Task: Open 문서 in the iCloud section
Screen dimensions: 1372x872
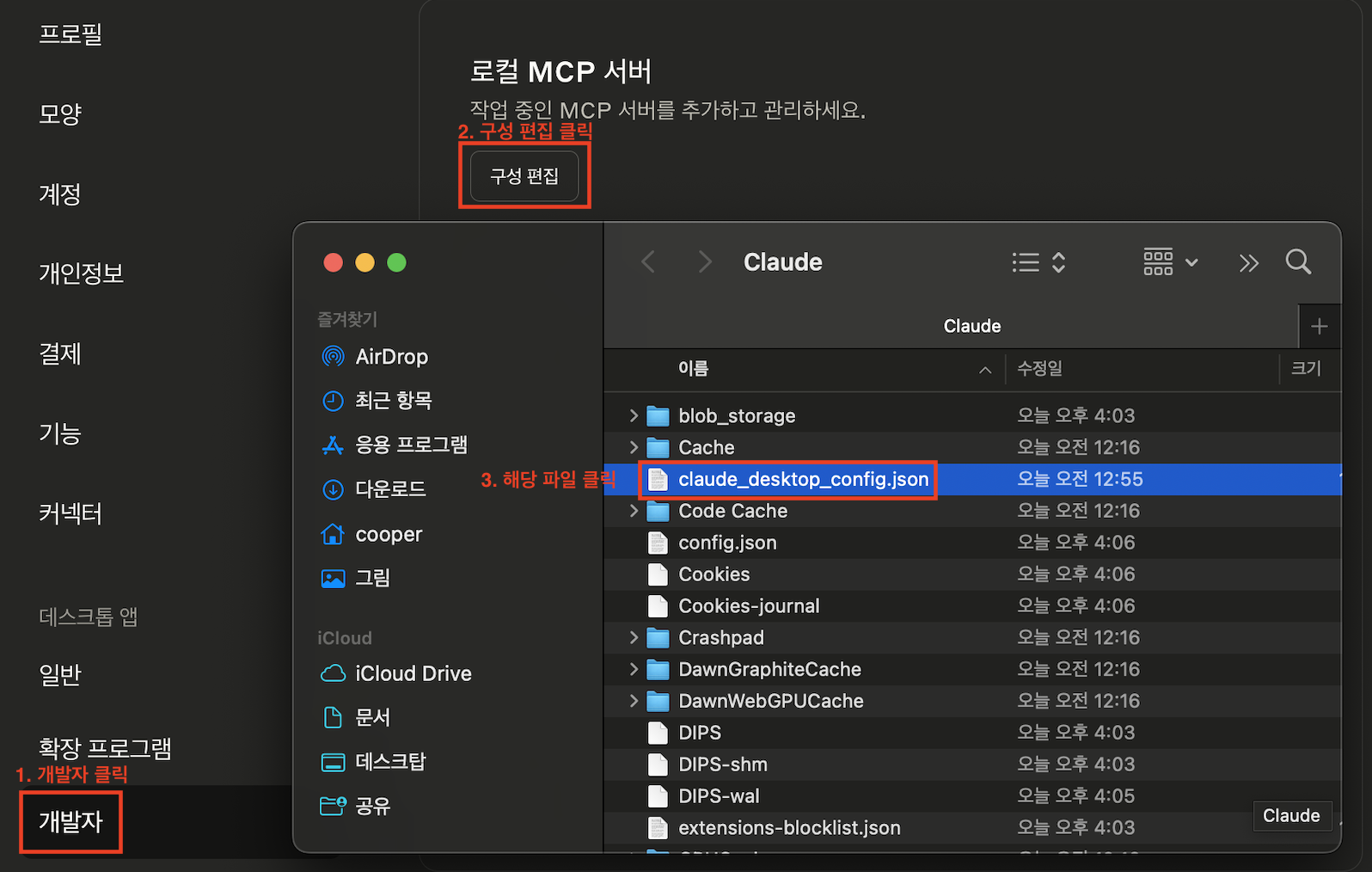Action: tap(356, 717)
